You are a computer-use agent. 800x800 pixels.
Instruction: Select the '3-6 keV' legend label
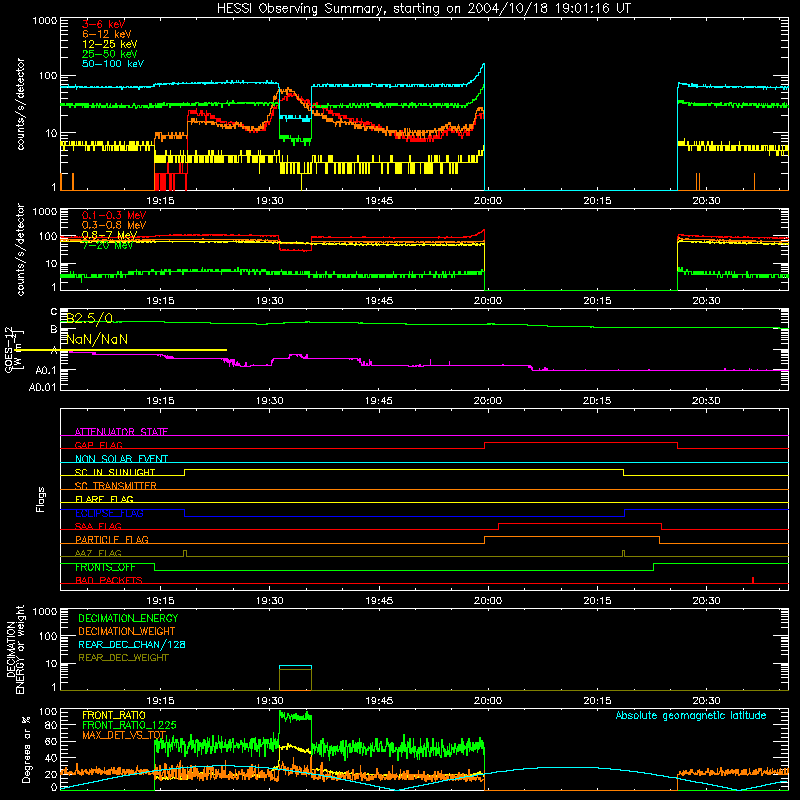[103, 24]
